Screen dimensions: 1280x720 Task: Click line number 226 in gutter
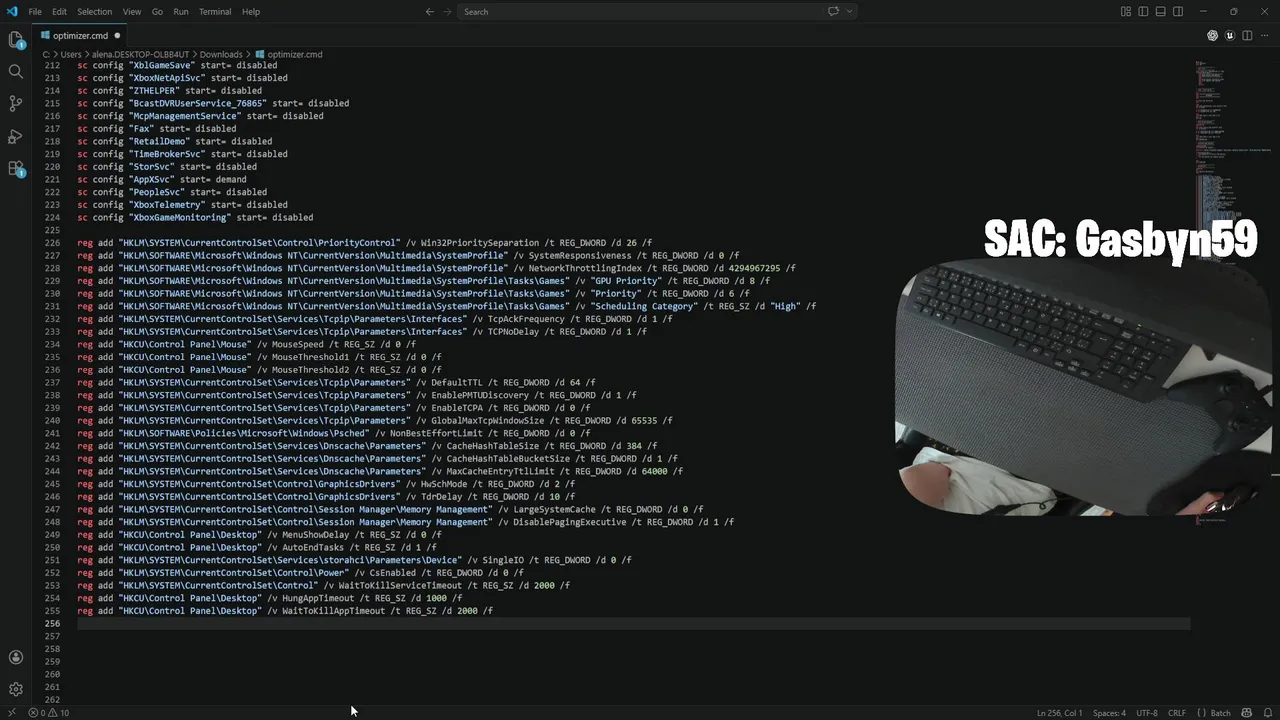click(x=54, y=243)
